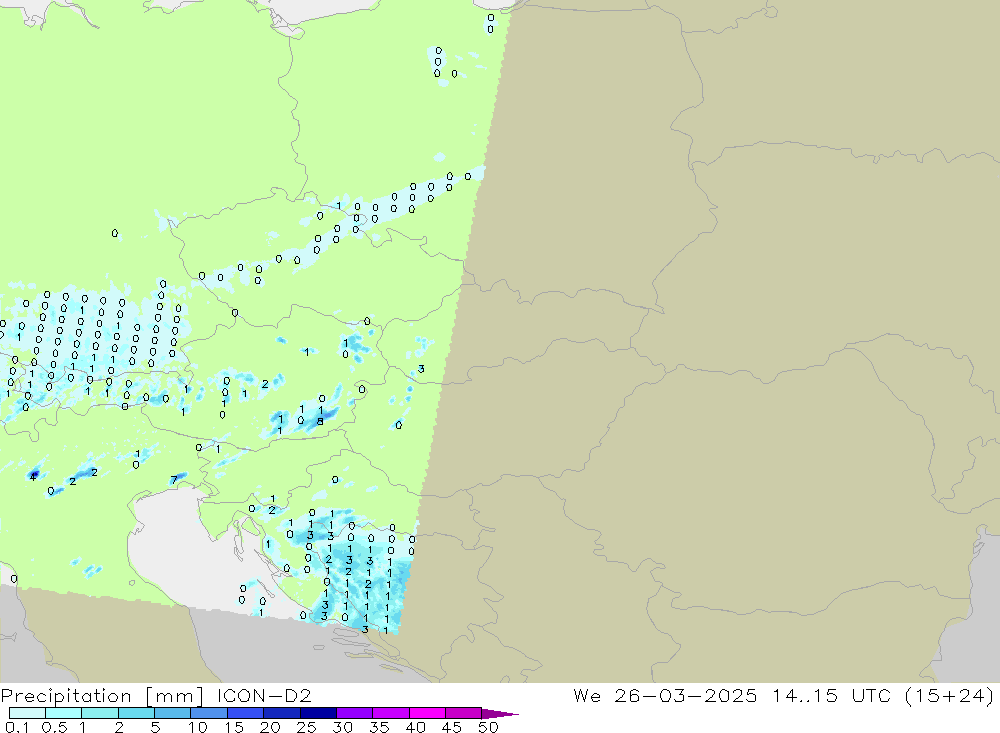Screen dimensions: 1000x733
Task: Select the 15–20 mm blue legend swatch
Action: (245, 713)
